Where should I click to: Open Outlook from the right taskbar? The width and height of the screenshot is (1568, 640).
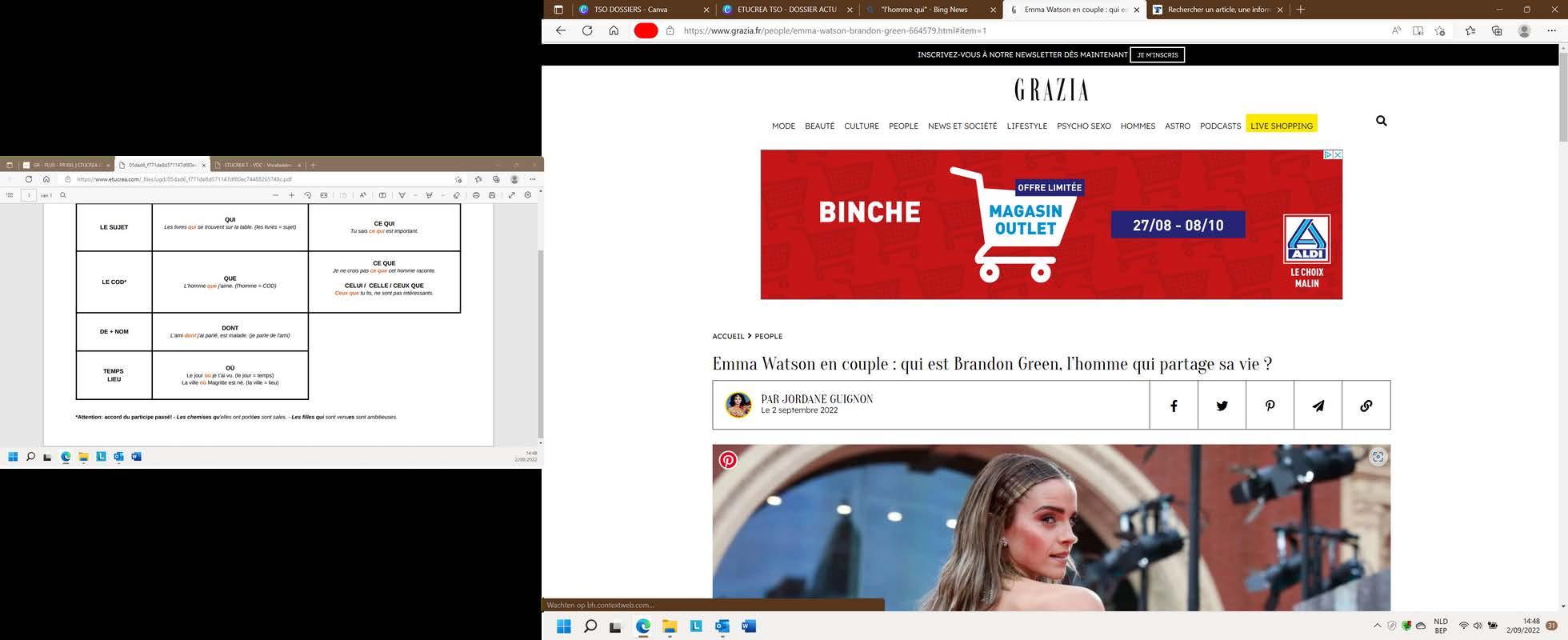[722, 626]
